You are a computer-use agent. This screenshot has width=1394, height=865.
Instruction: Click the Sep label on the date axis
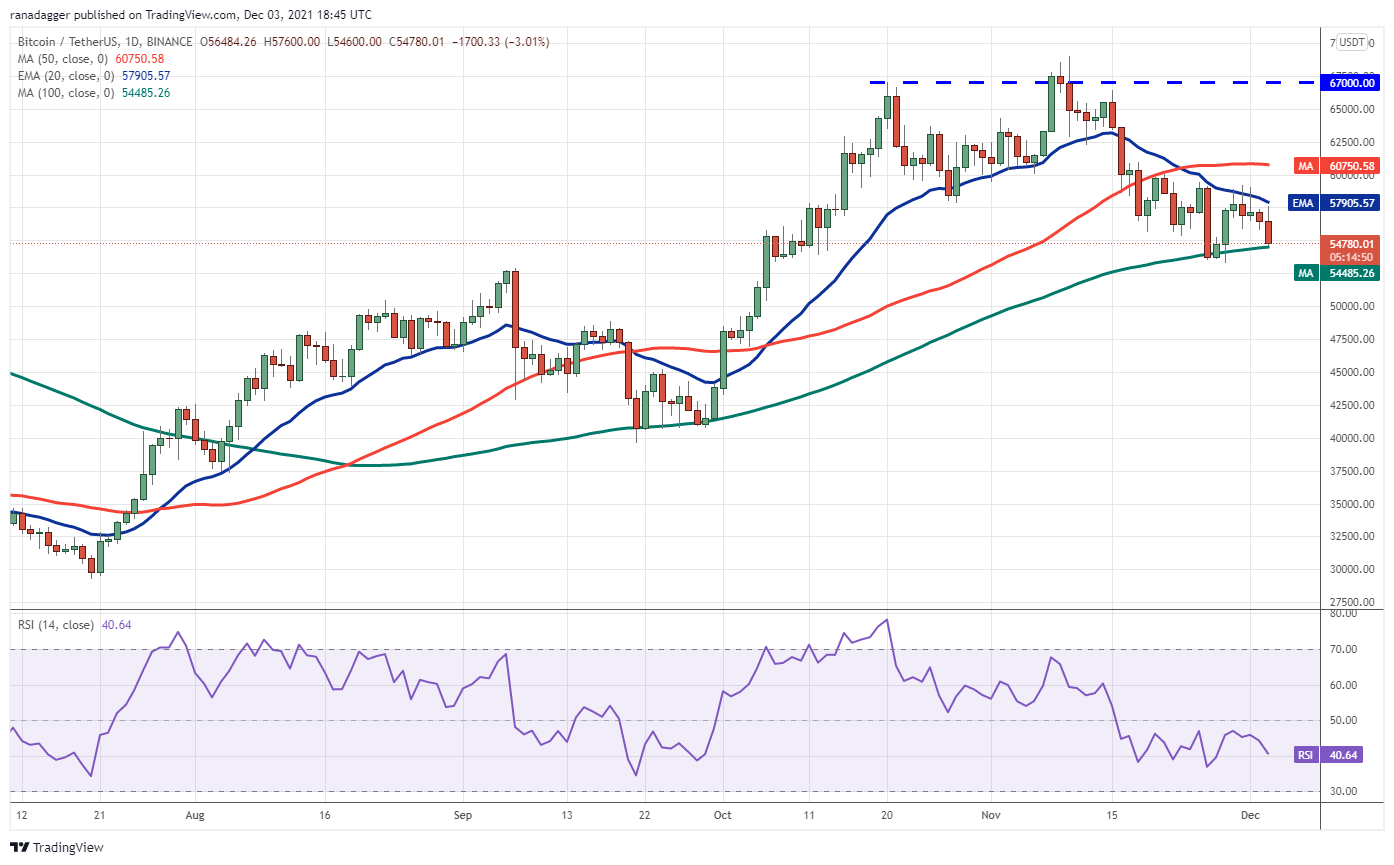(x=461, y=815)
